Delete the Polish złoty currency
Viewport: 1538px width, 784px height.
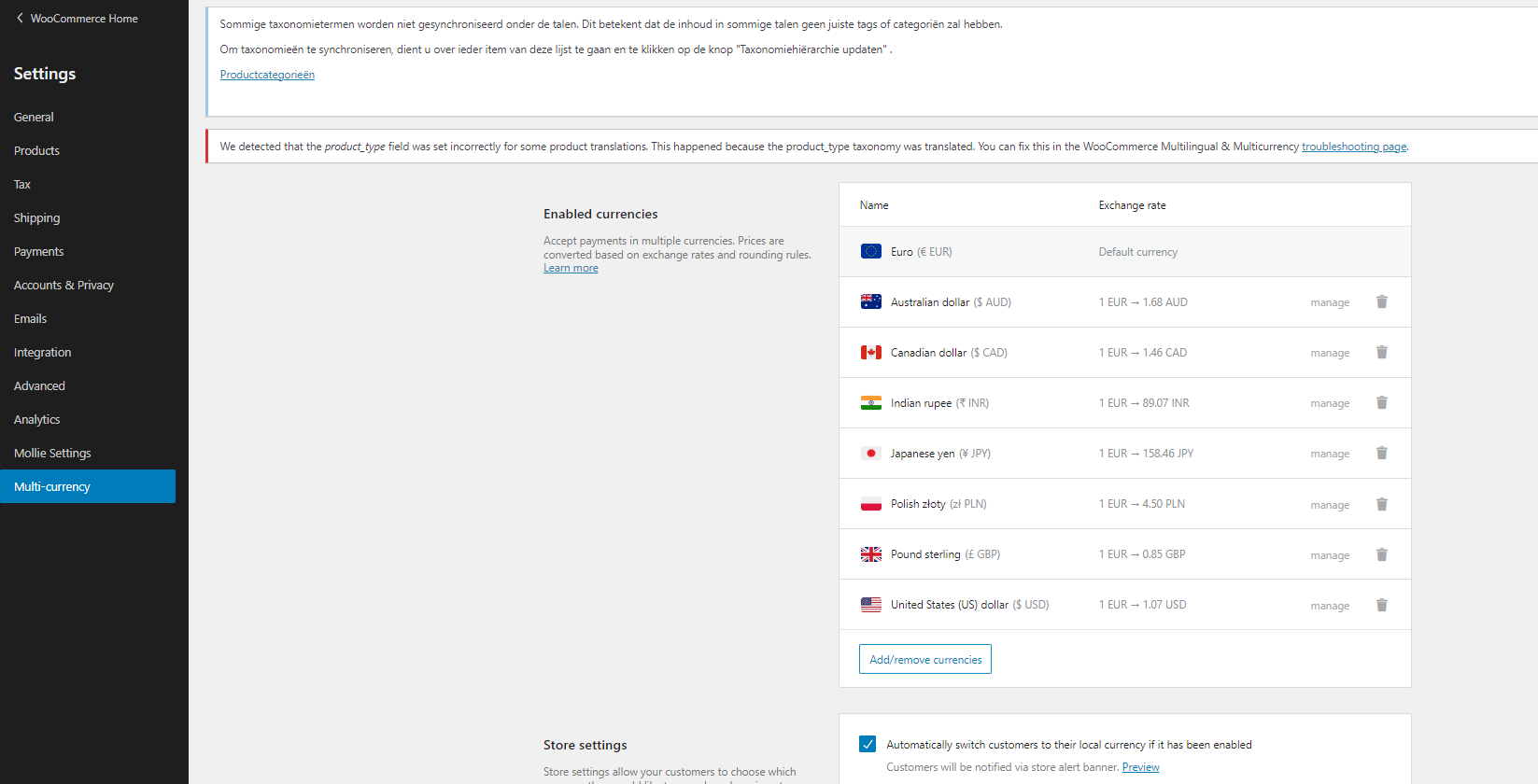click(1381, 504)
